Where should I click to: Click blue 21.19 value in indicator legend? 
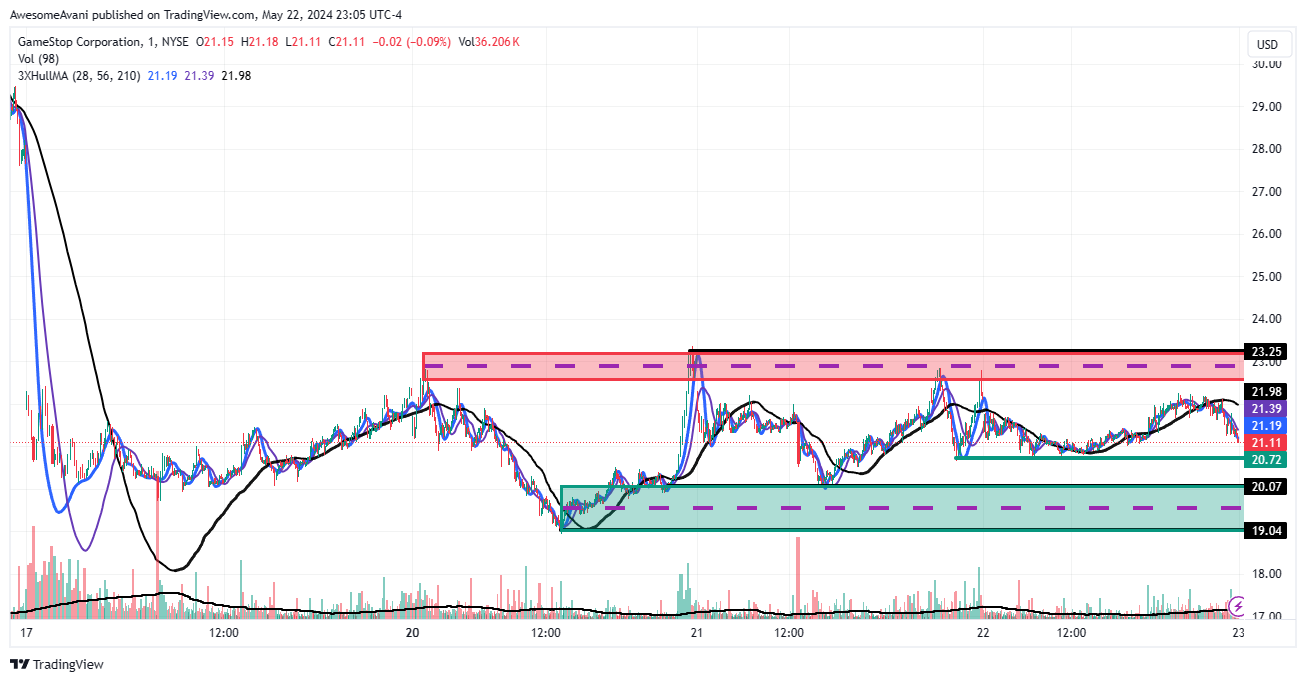pos(163,76)
